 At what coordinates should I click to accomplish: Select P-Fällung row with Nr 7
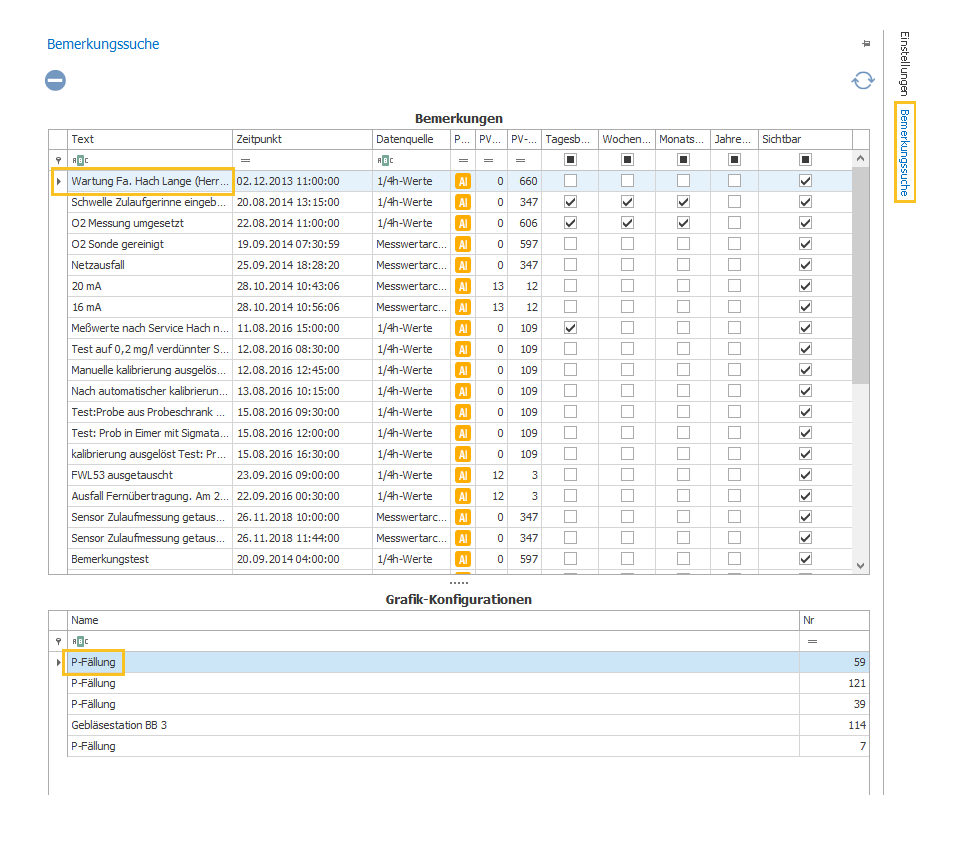[x=458, y=746]
